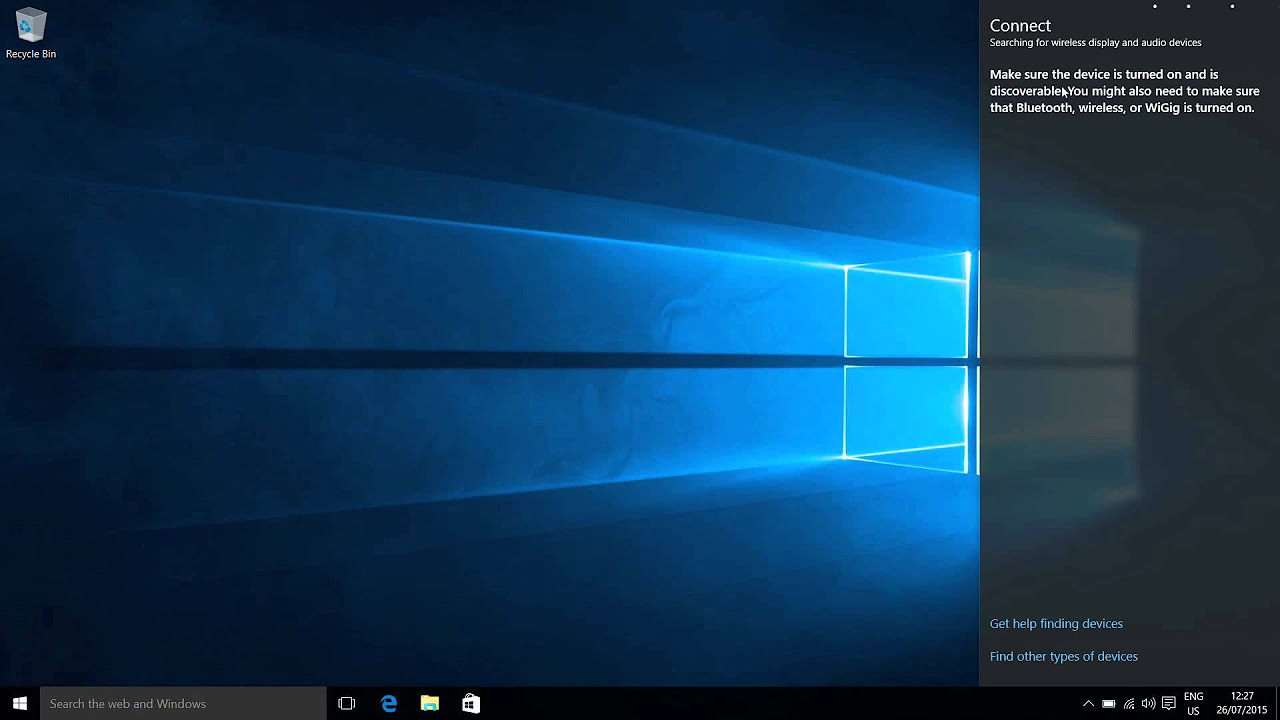Open the Recycle Bin desktop icon
1280x720 pixels.
point(31,34)
